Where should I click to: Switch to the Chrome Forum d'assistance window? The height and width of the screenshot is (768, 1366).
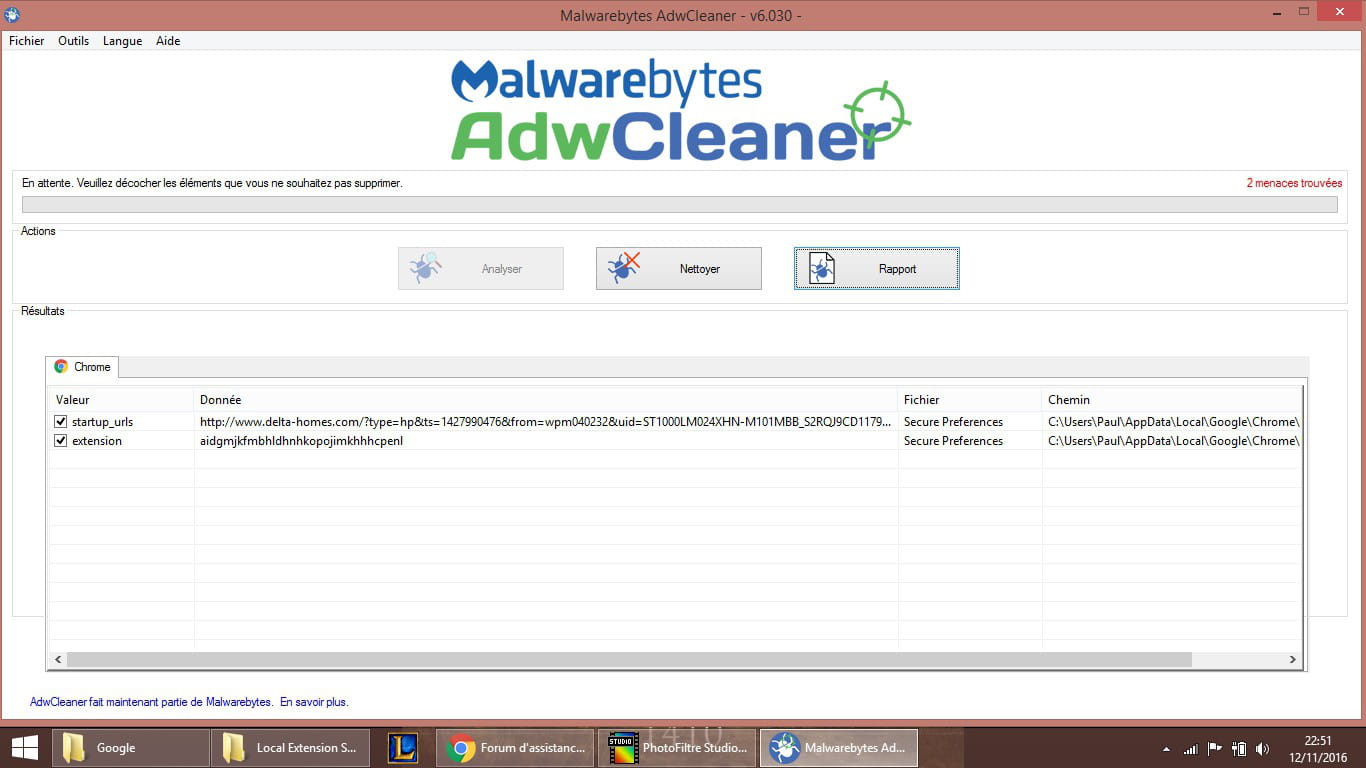point(515,748)
